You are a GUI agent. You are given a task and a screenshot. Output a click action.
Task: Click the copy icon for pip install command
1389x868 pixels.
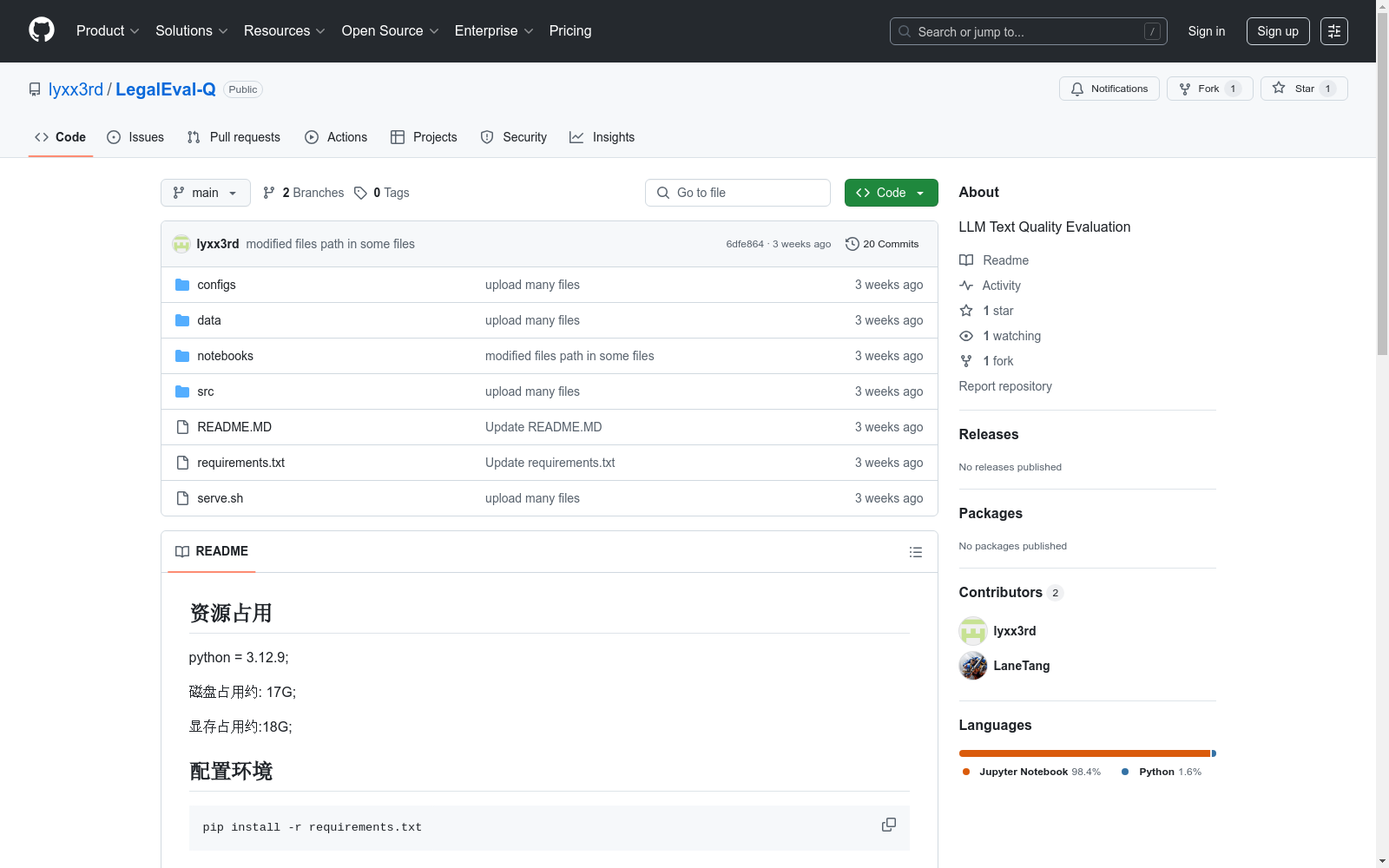pos(889,825)
